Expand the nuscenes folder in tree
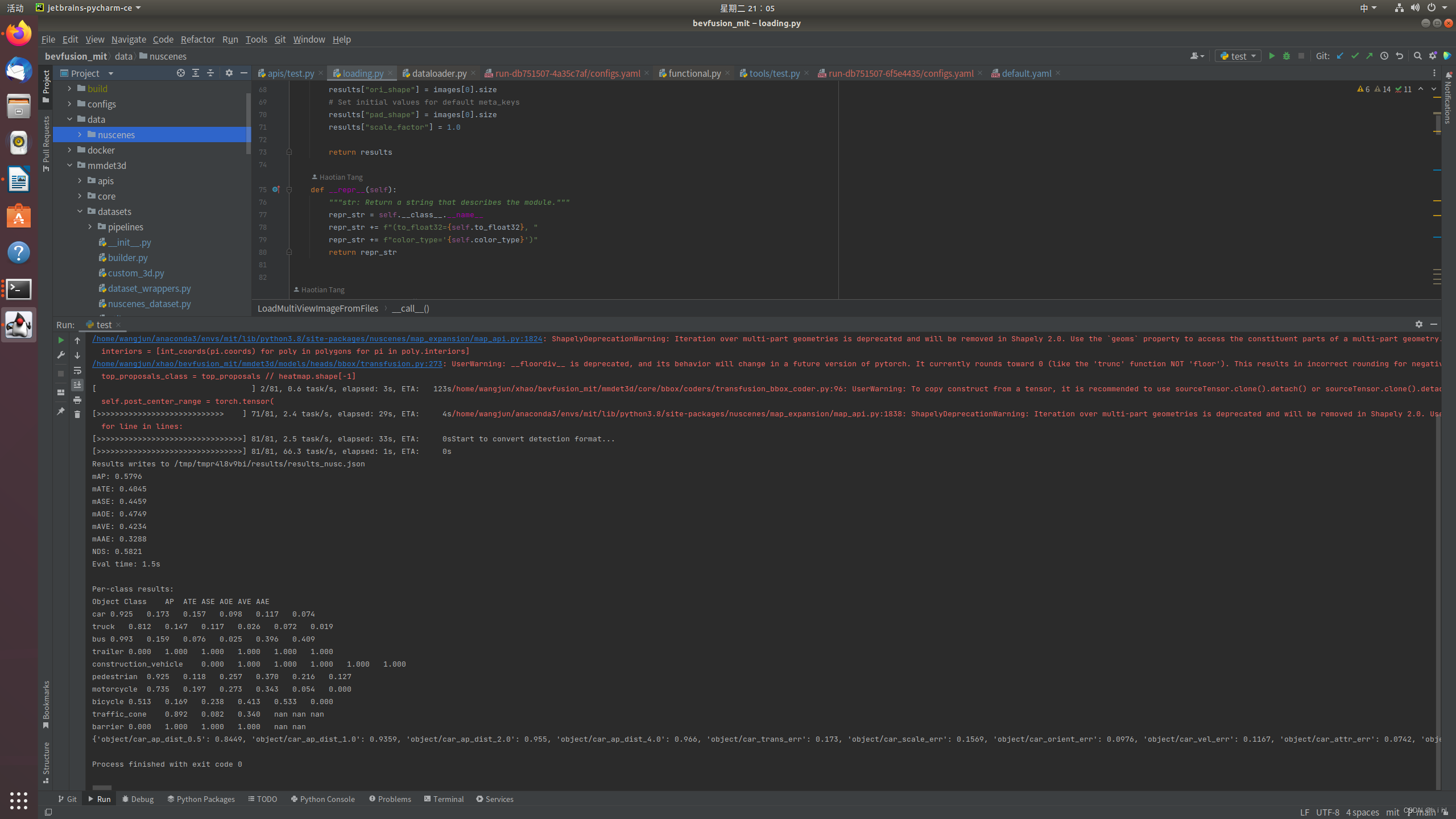1456x819 pixels. [80, 135]
